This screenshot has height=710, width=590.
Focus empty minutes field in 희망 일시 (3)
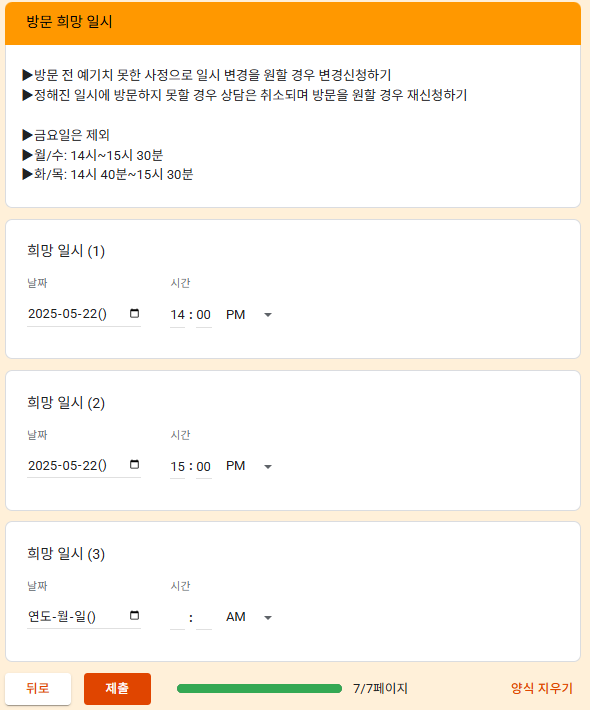point(204,618)
